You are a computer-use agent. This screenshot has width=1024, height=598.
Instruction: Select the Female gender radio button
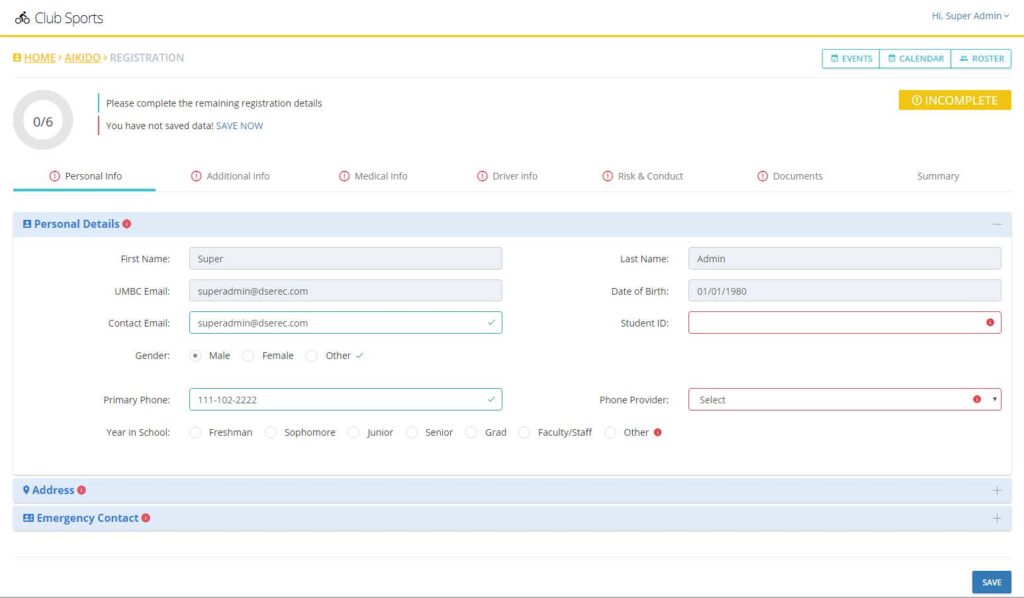[250, 355]
